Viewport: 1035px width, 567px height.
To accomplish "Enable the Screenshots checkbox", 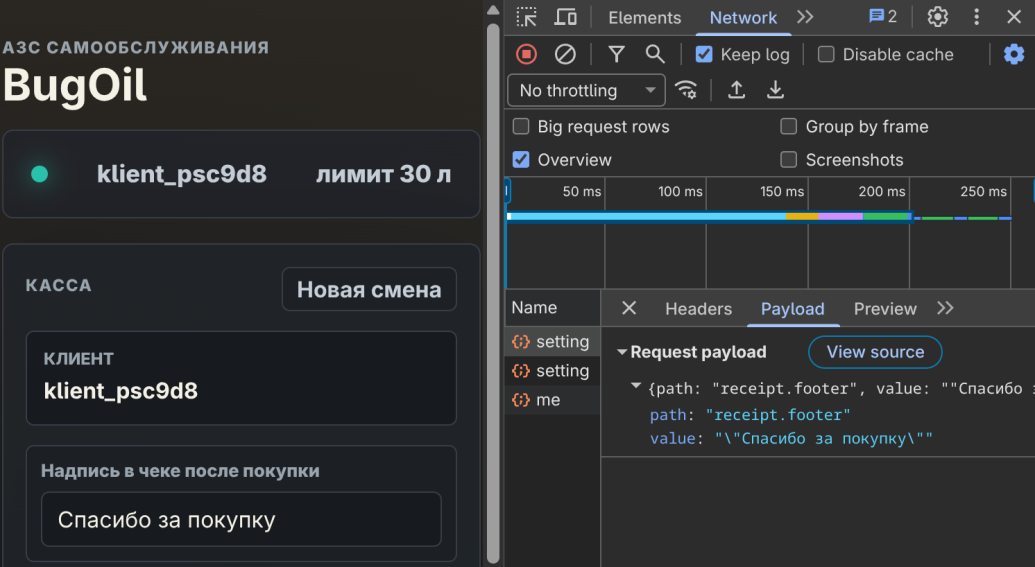I will (x=788, y=160).
